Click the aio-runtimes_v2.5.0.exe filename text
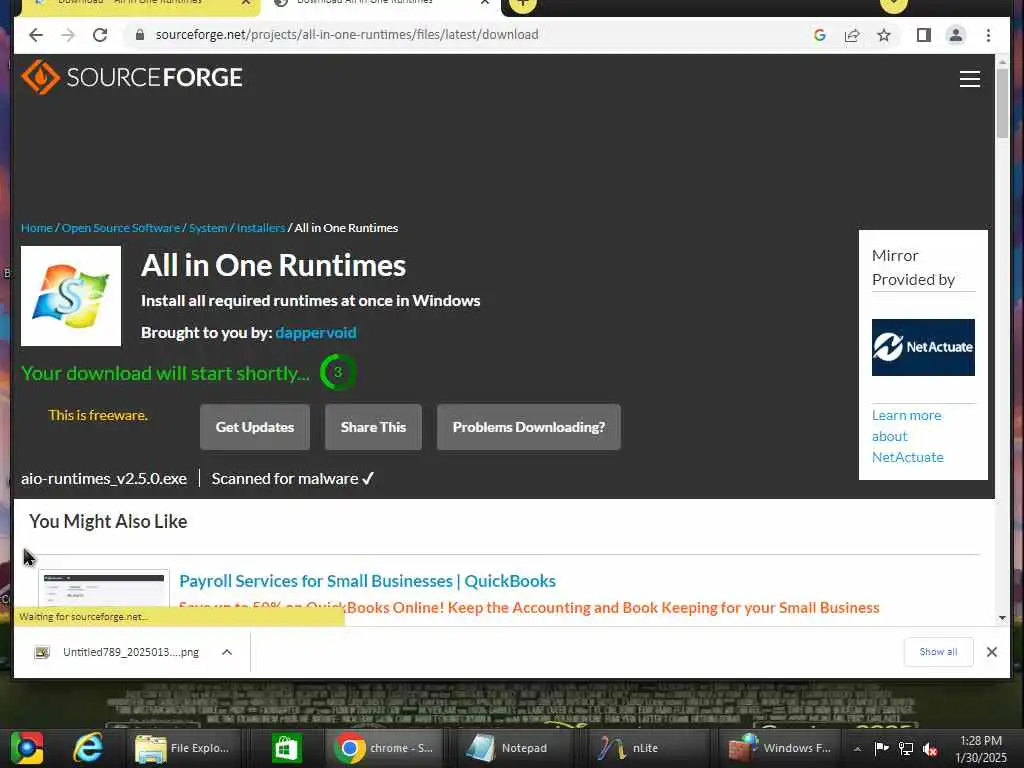Image resolution: width=1024 pixels, height=768 pixels. pyautogui.click(x=104, y=479)
